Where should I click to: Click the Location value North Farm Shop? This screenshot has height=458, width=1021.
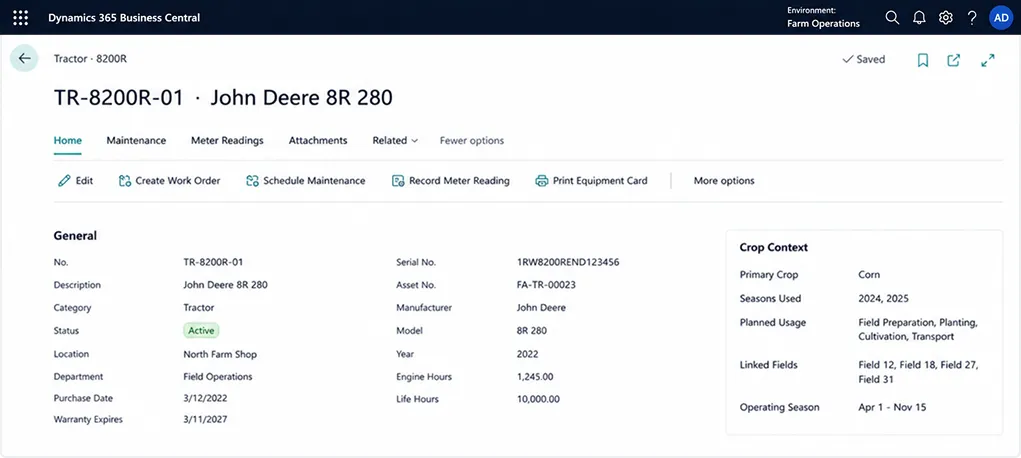220,354
